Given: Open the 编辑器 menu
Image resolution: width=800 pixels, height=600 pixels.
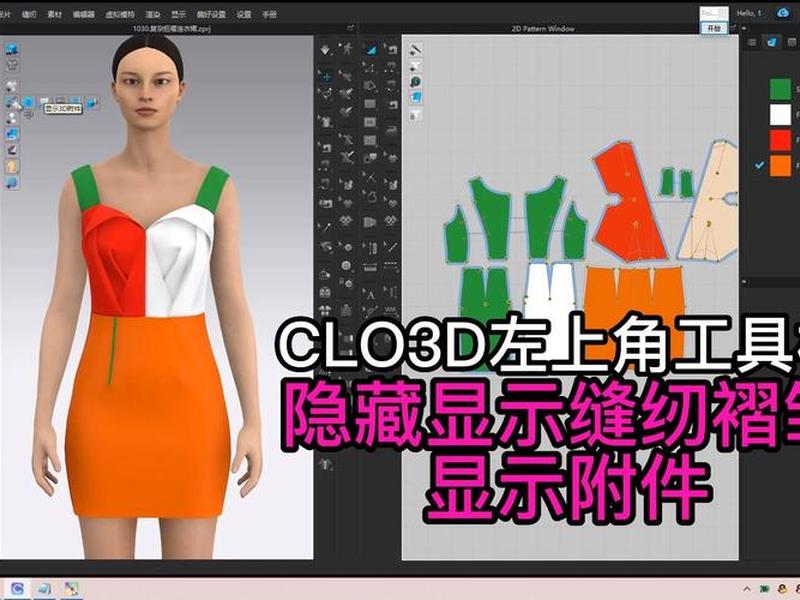Looking at the screenshot, I should click(x=83, y=14).
